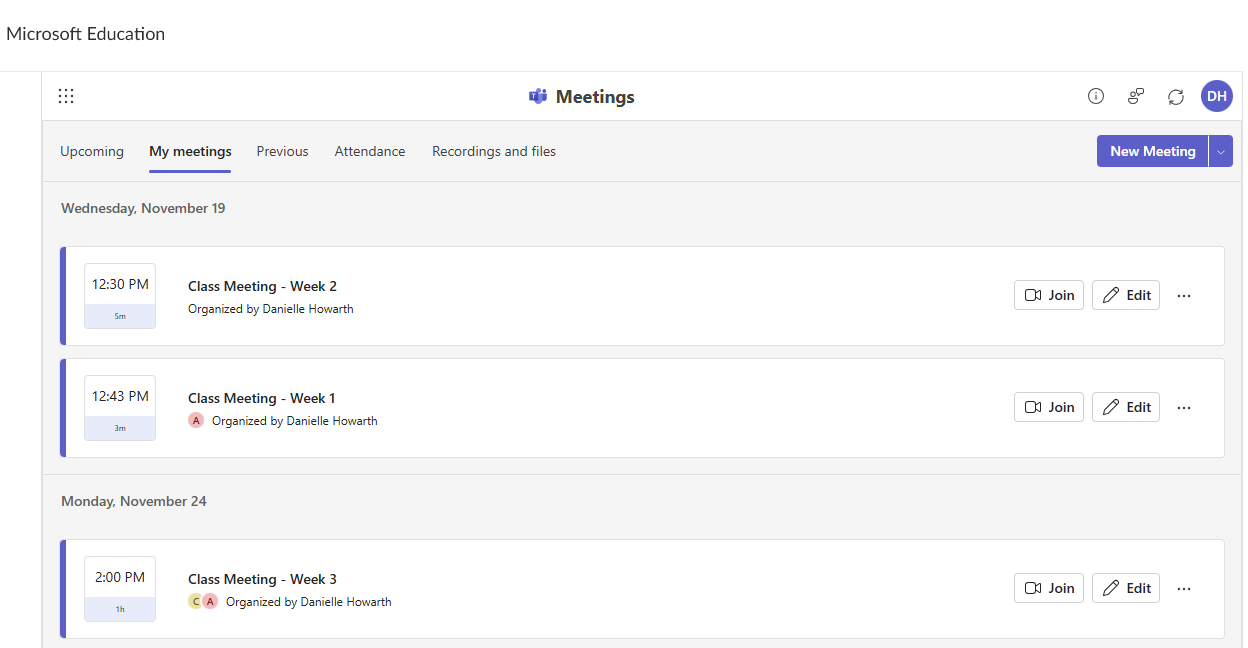Open more options for Class Meeting Week 1
This screenshot has width=1248, height=648.
[1184, 407]
